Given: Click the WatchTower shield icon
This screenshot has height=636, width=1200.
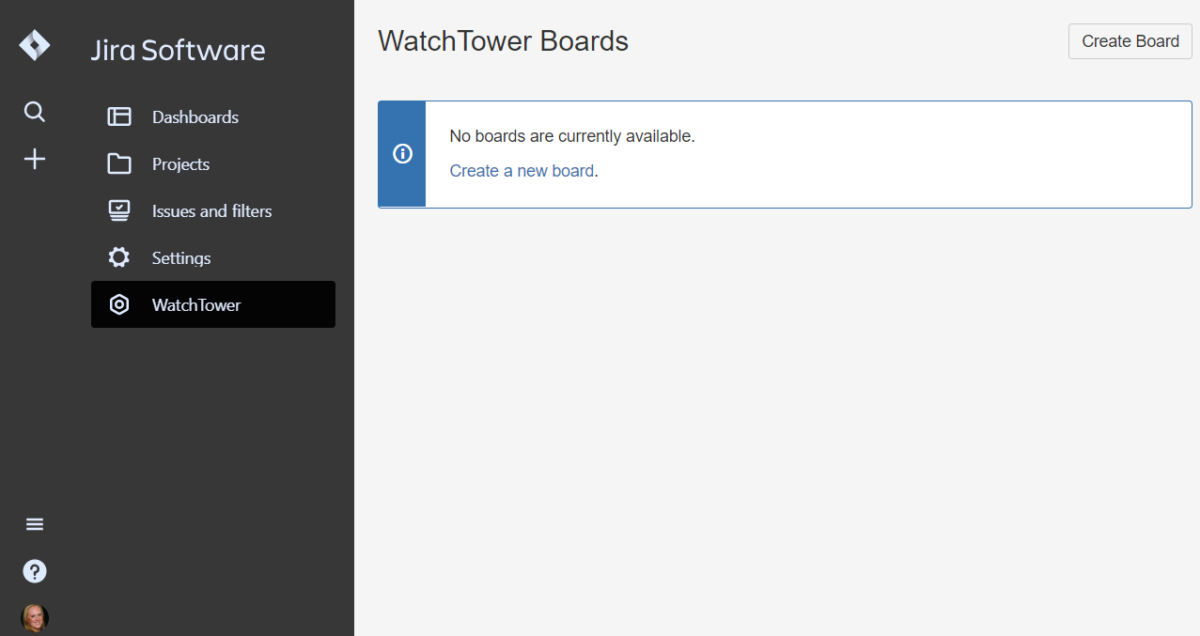Looking at the screenshot, I should click(119, 304).
